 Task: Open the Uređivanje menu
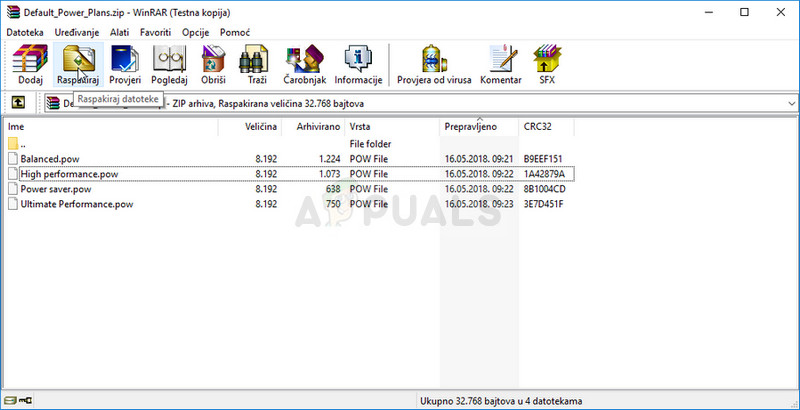coord(77,32)
